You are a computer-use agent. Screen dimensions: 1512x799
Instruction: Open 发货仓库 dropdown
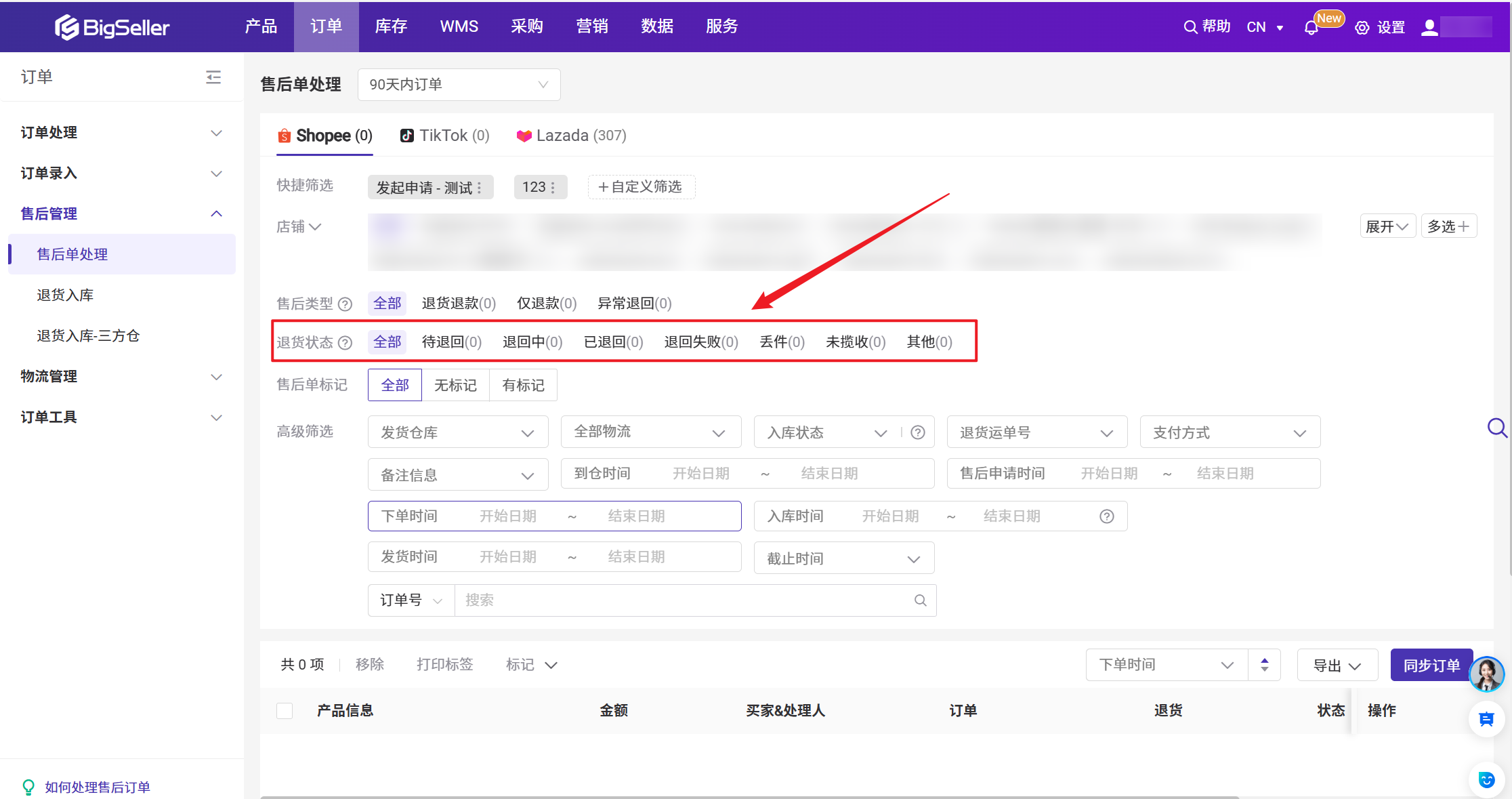[458, 432]
